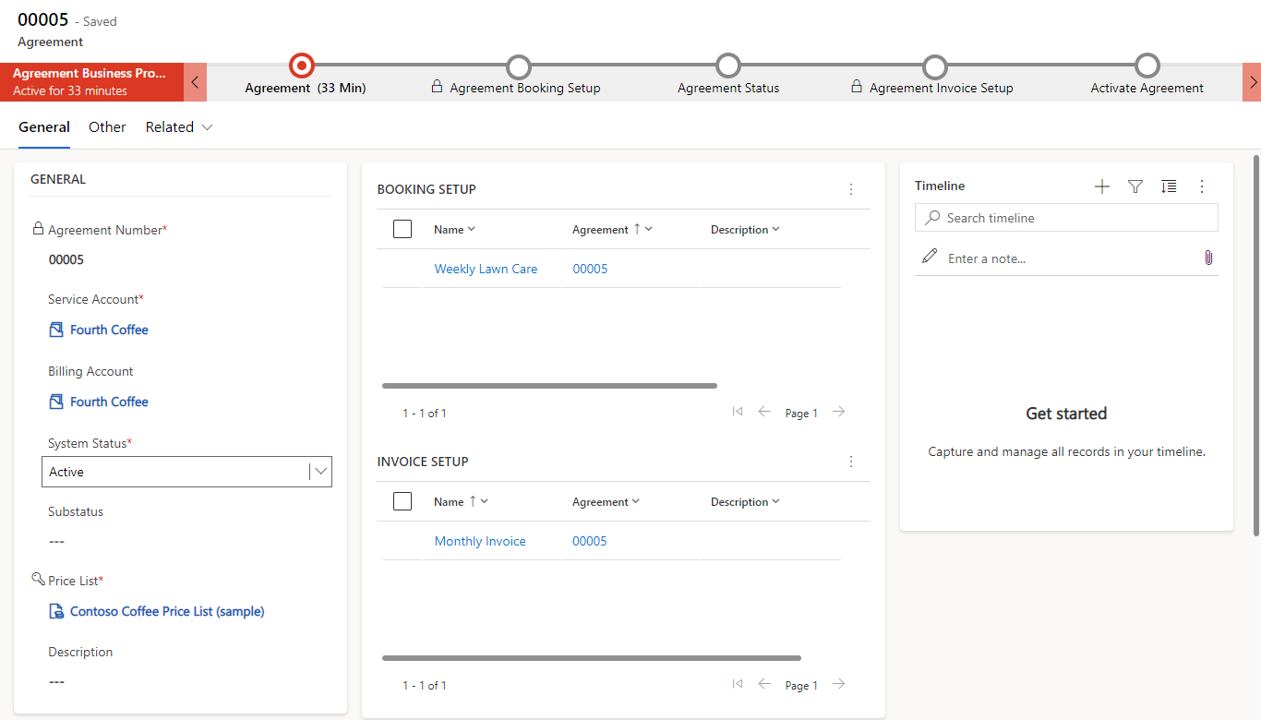Go to next page in Invoice Setup grid
This screenshot has width=1261, height=720.
coord(839,684)
